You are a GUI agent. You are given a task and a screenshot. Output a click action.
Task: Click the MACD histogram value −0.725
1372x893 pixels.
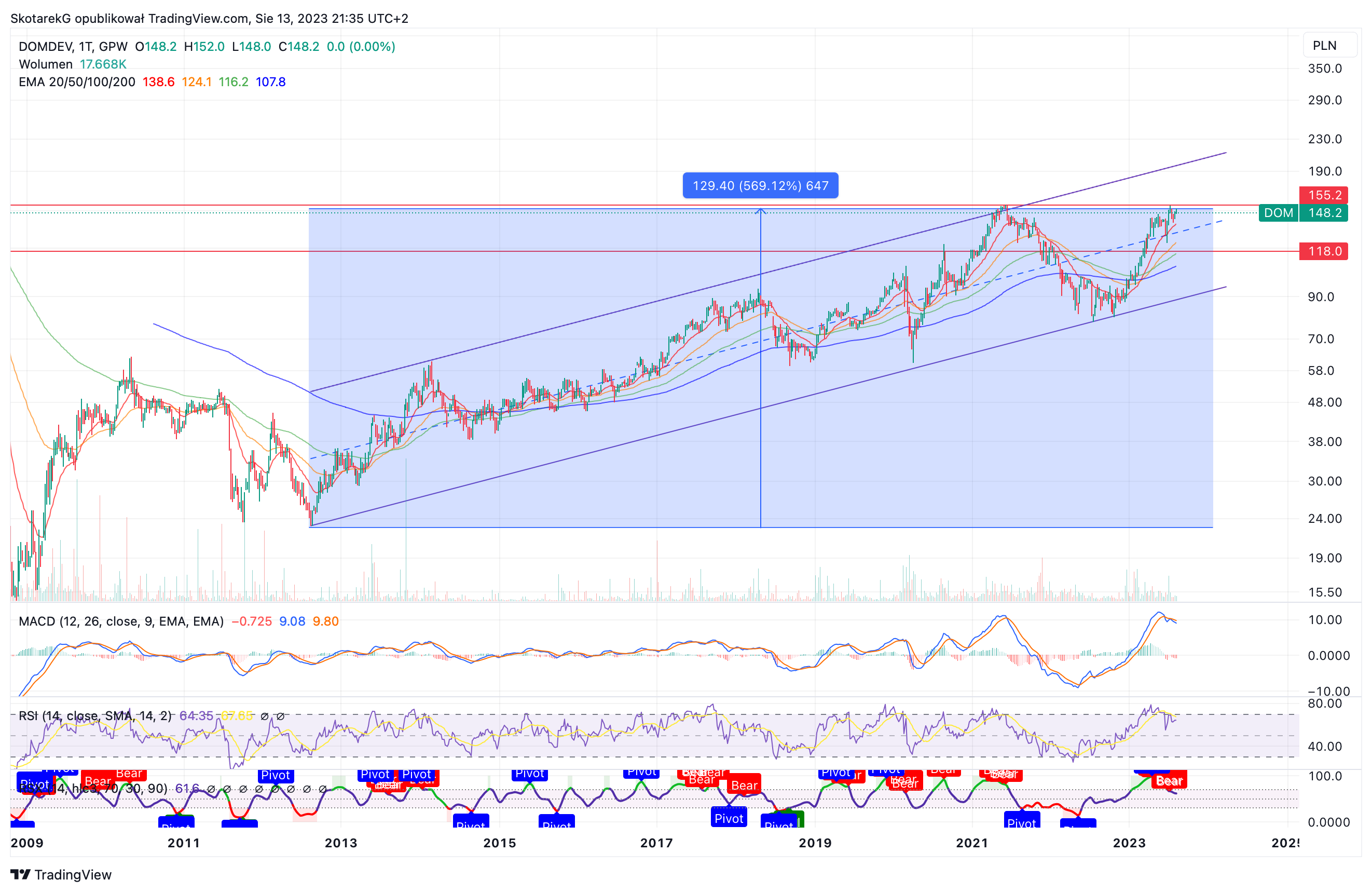click(251, 621)
